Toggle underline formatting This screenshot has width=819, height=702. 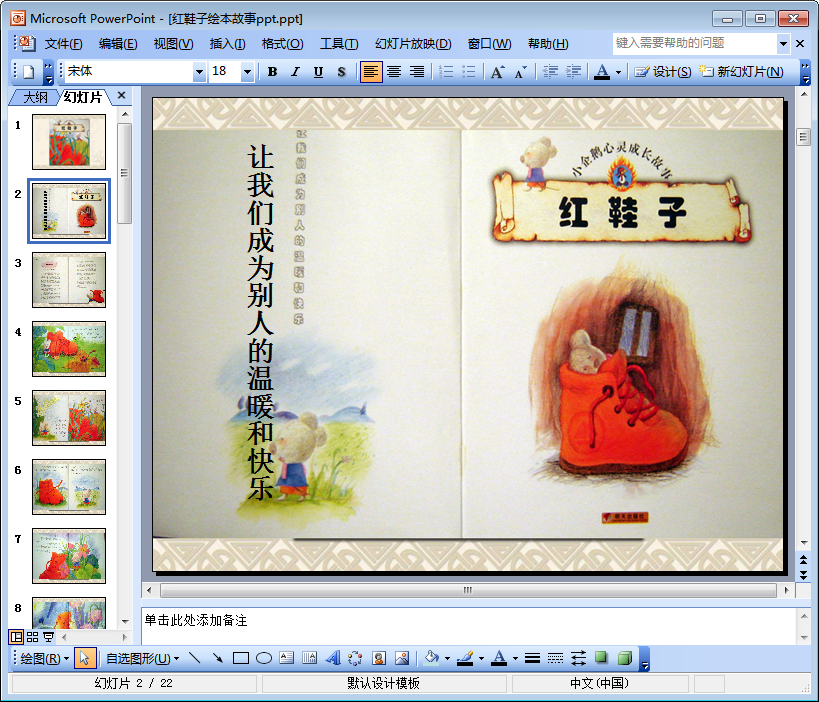click(x=318, y=72)
